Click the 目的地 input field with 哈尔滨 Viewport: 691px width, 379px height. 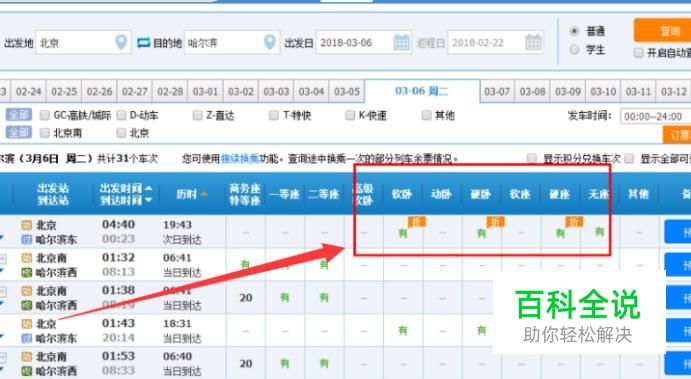coord(232,43)
